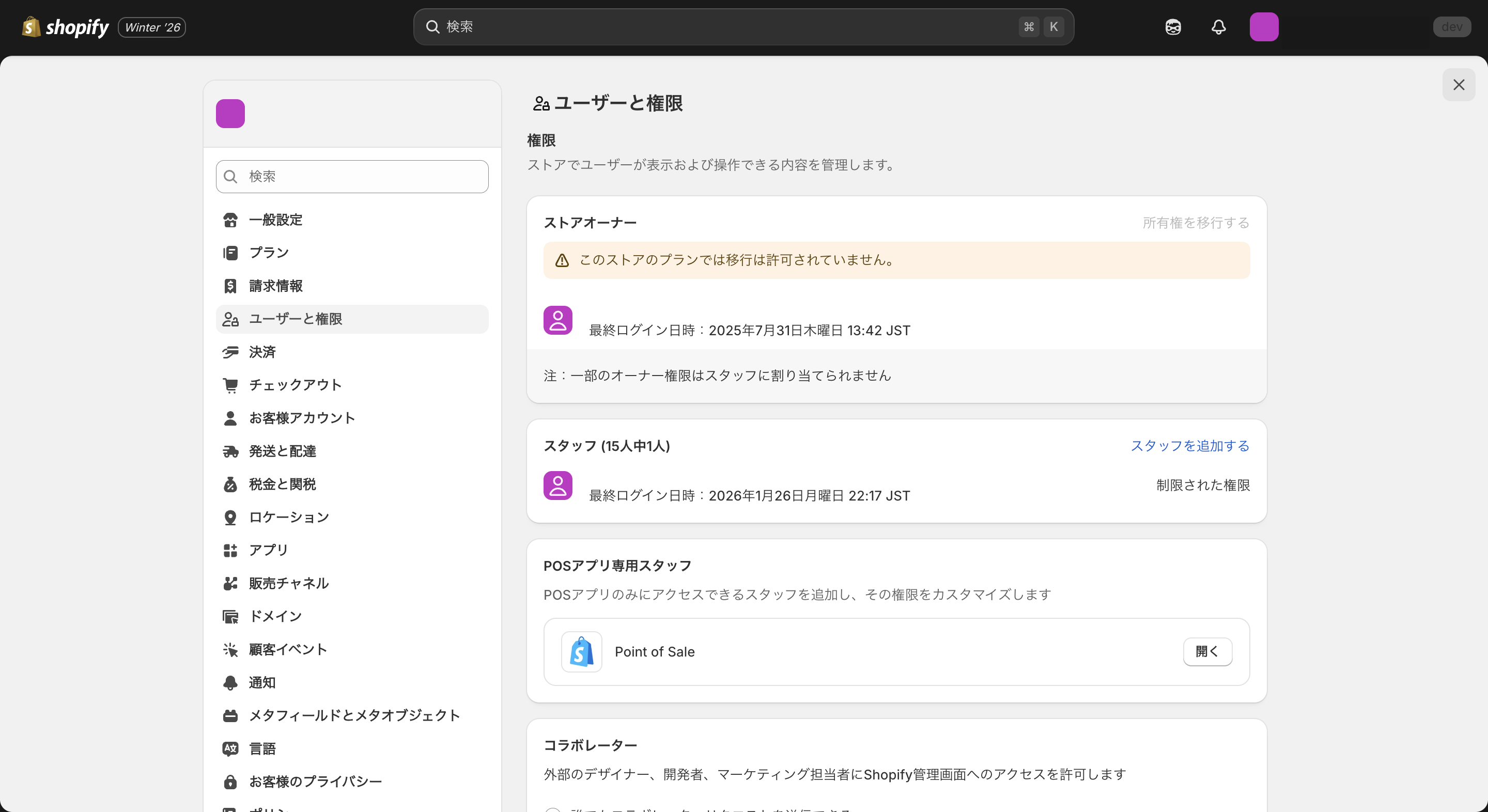Click the settings sidebar 検索 search field
The image size is (1488, 812).
pos(352,177)
